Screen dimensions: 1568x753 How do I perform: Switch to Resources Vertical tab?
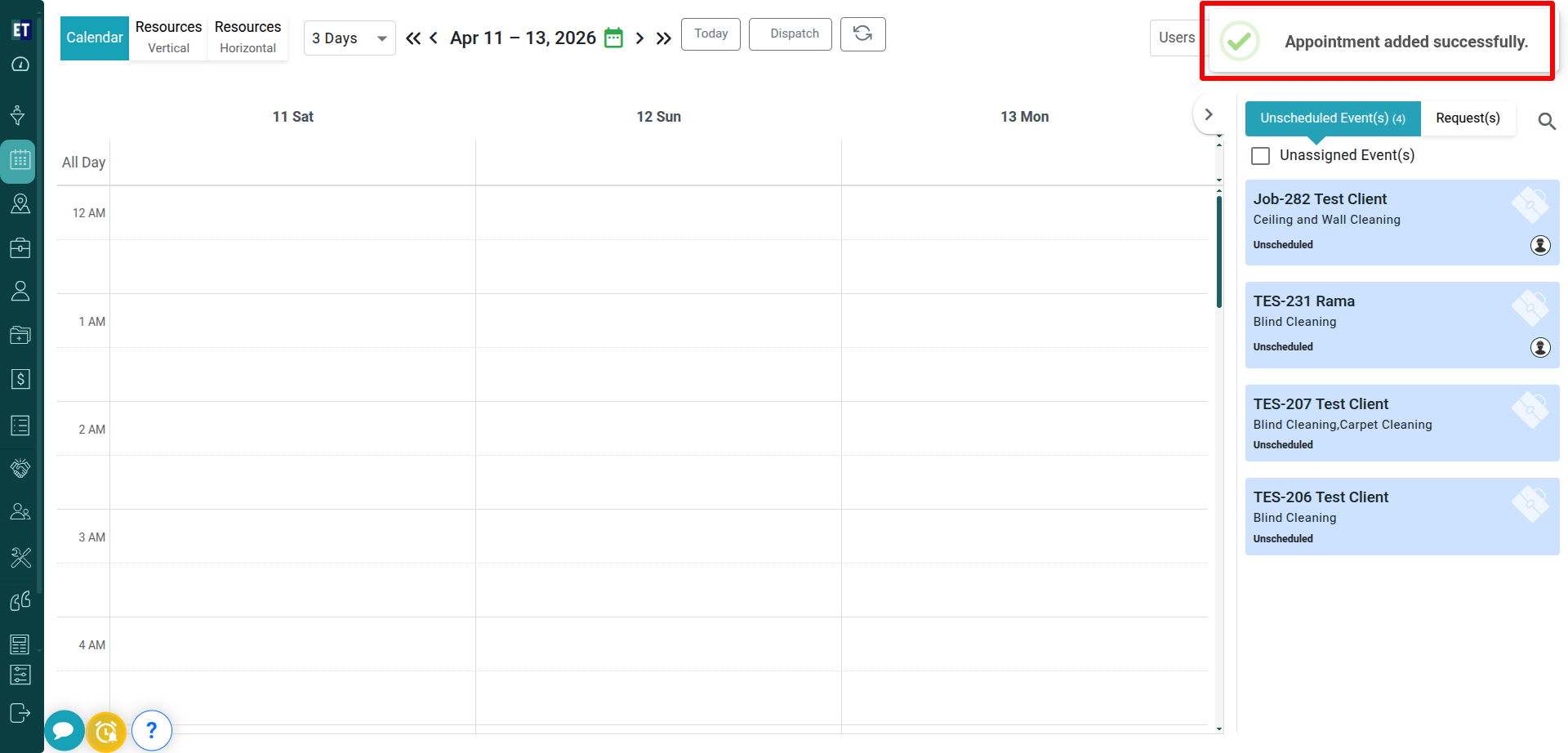pos(168,38)
